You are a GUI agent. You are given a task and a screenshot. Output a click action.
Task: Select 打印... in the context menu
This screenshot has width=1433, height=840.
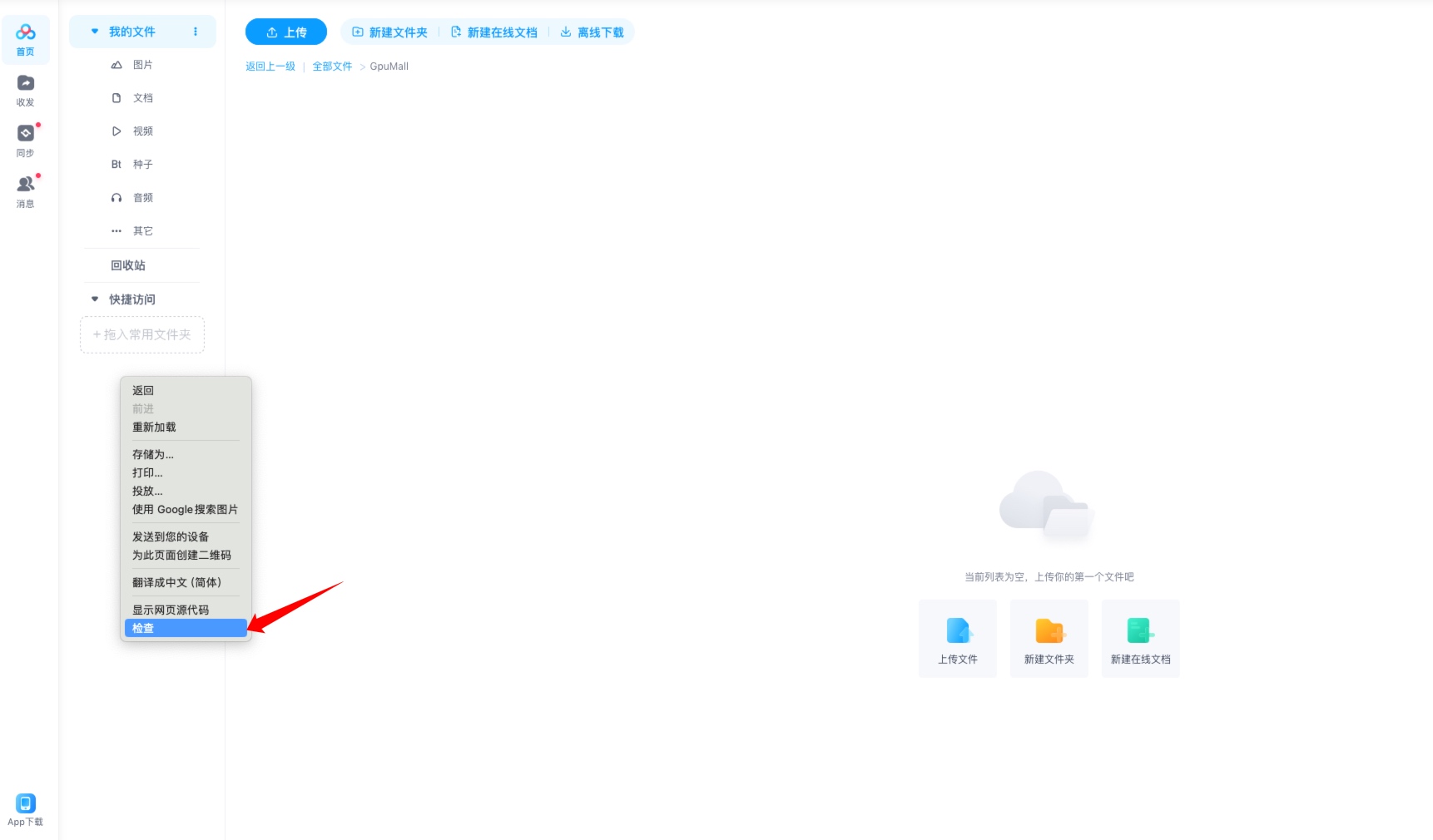click(x=186, y=472)
